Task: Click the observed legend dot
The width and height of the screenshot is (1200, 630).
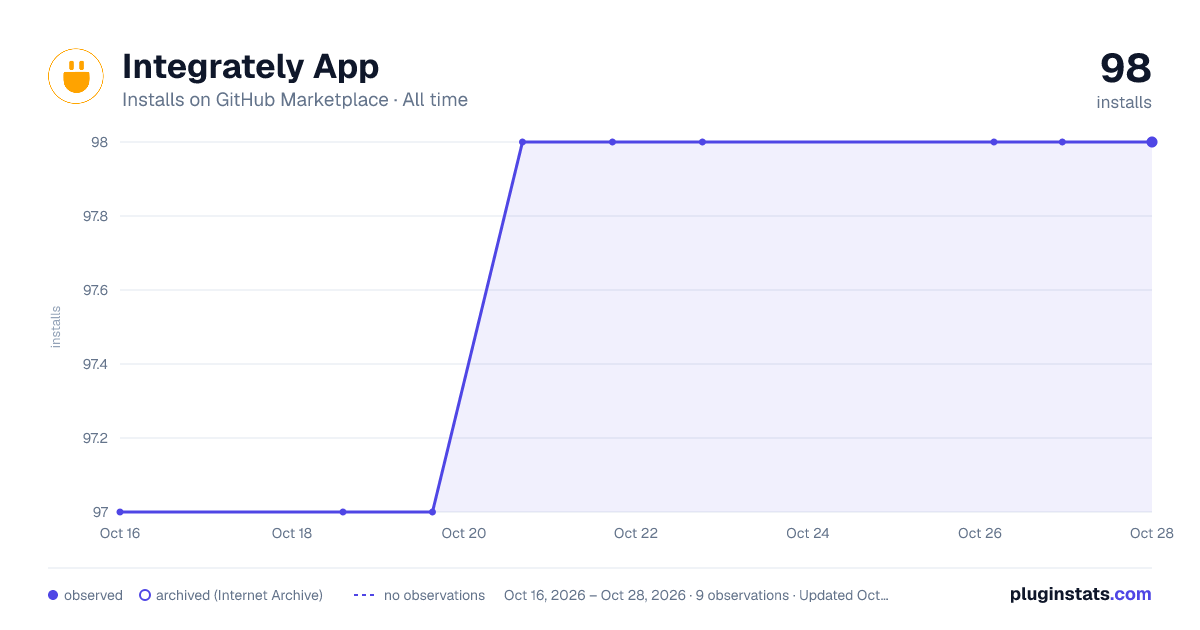Action: pyautogui.click(x=53, y=595)
